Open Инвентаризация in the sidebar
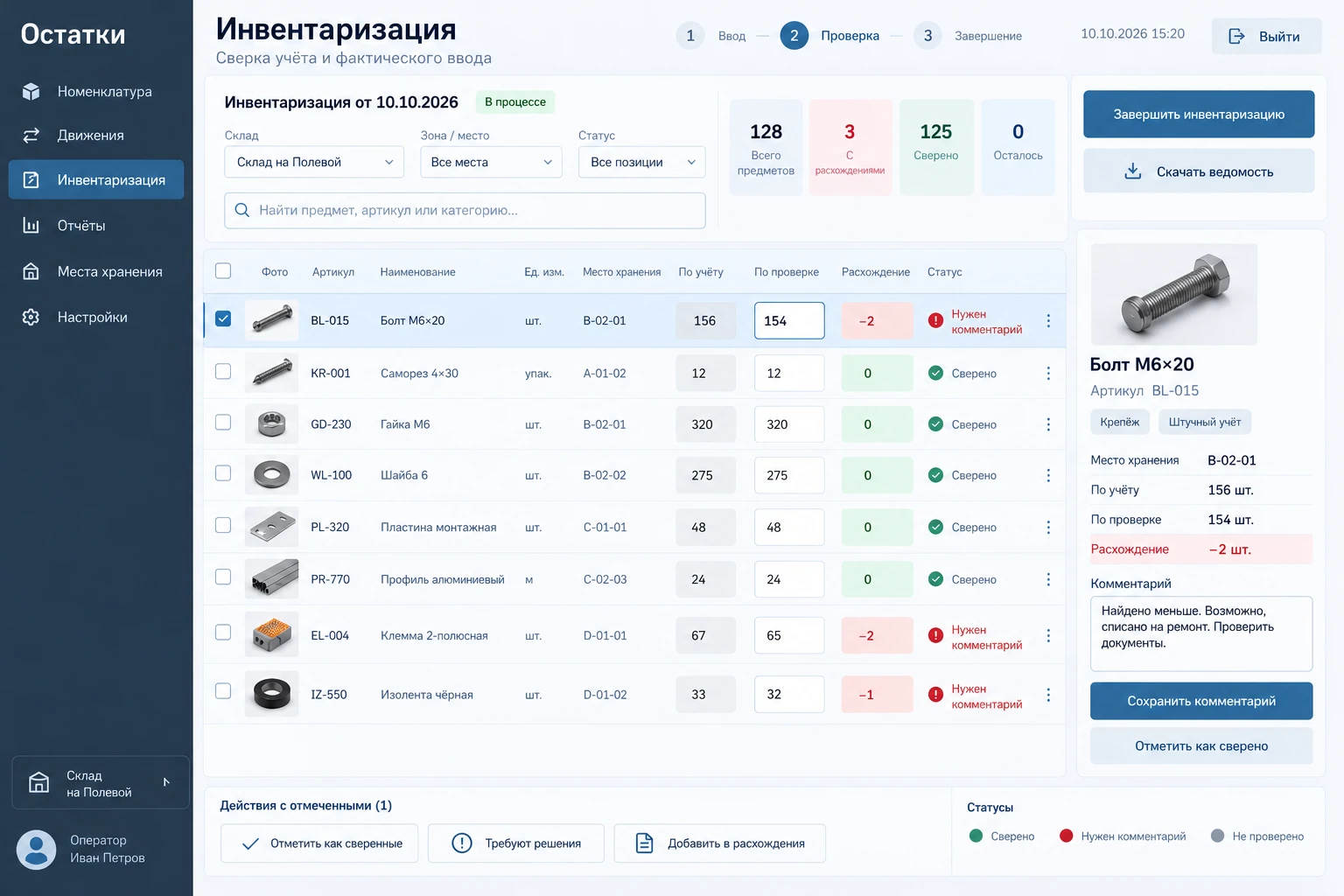Viewport: 1344px width, 896px height. pyautogui.click(x=96, y=179)
